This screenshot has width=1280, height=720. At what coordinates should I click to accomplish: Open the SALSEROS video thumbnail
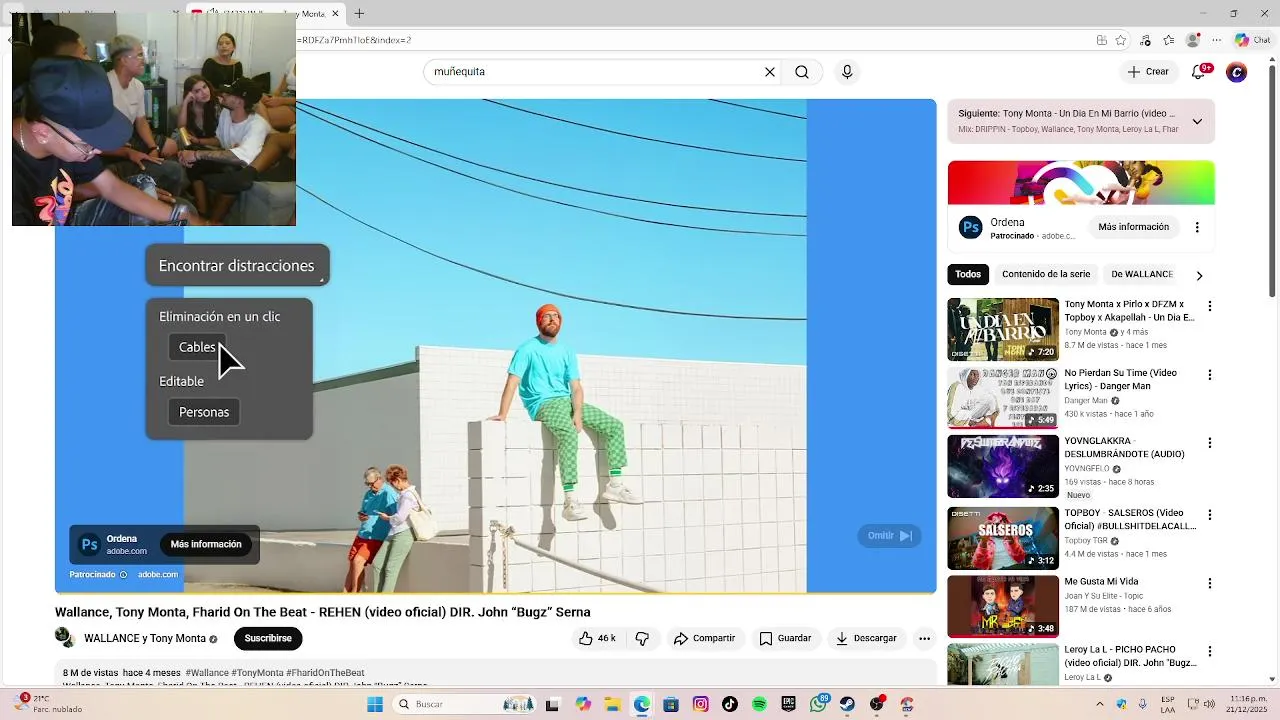click(x=1003, y=538)
